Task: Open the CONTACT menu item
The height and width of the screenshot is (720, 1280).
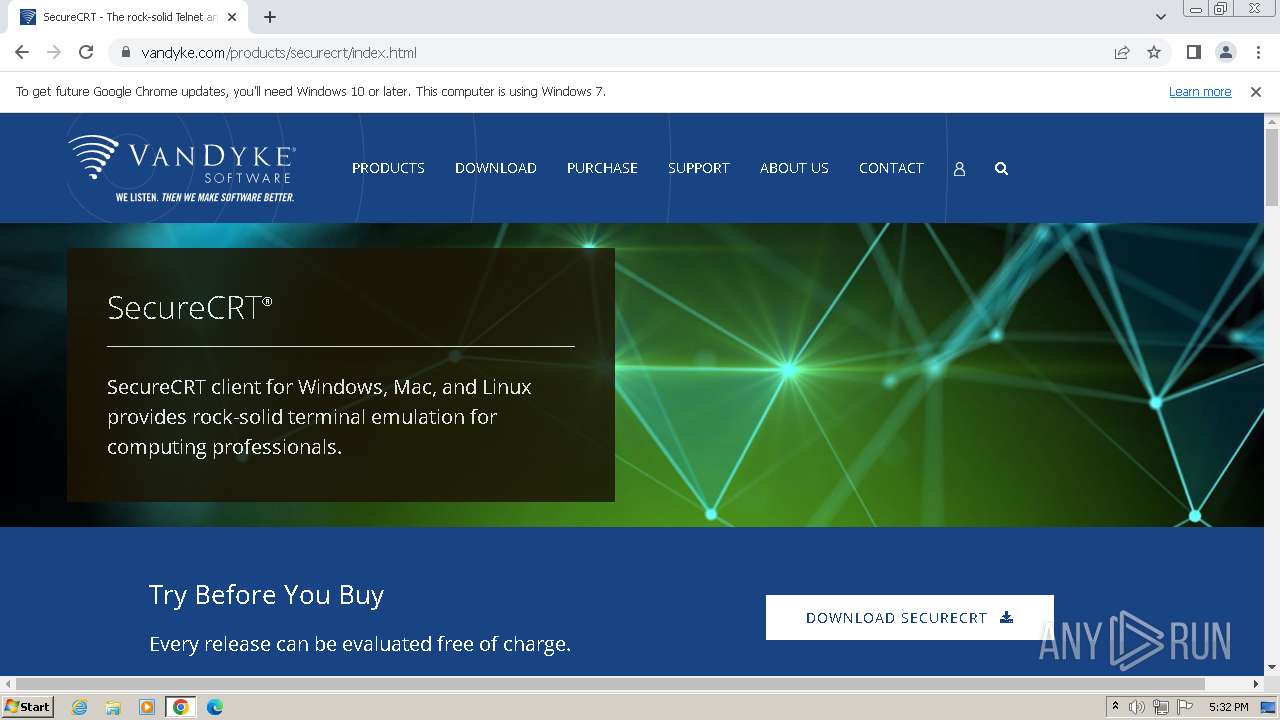Action: point(891,168)
